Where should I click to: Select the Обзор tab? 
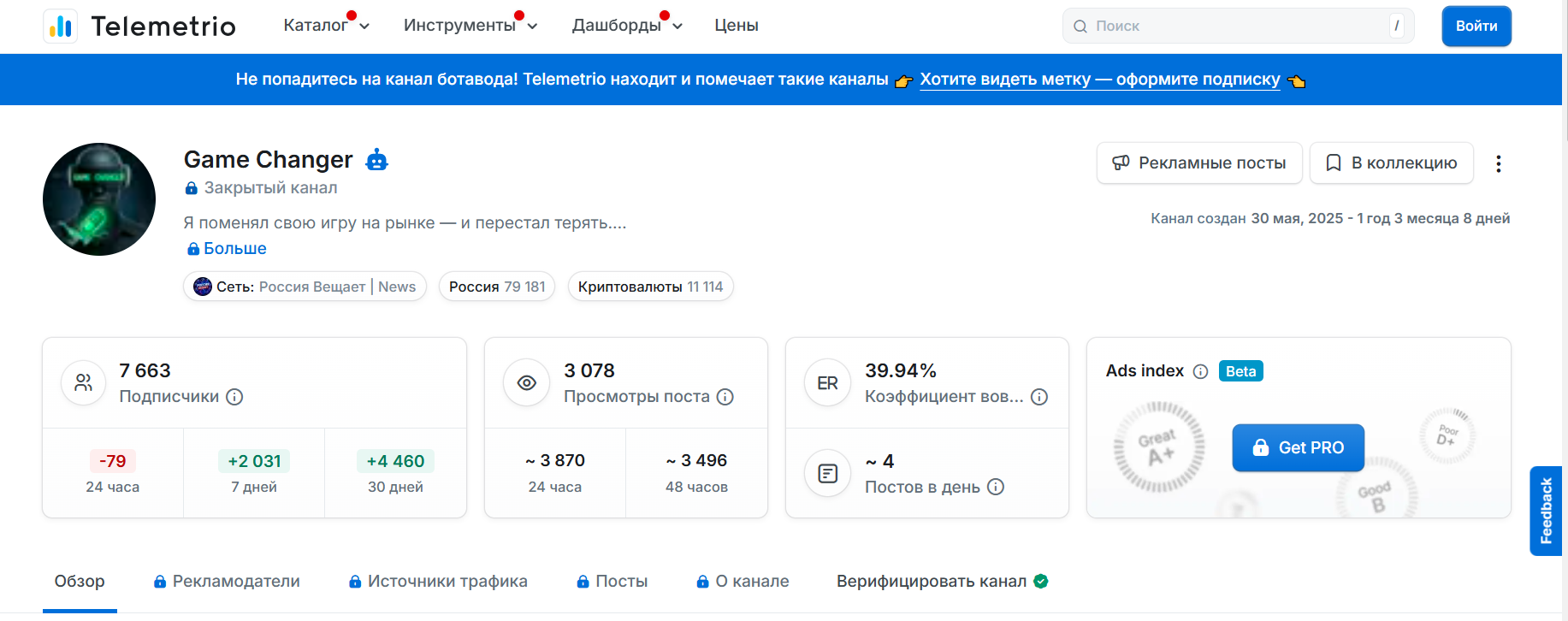click(x=80, y=582)
